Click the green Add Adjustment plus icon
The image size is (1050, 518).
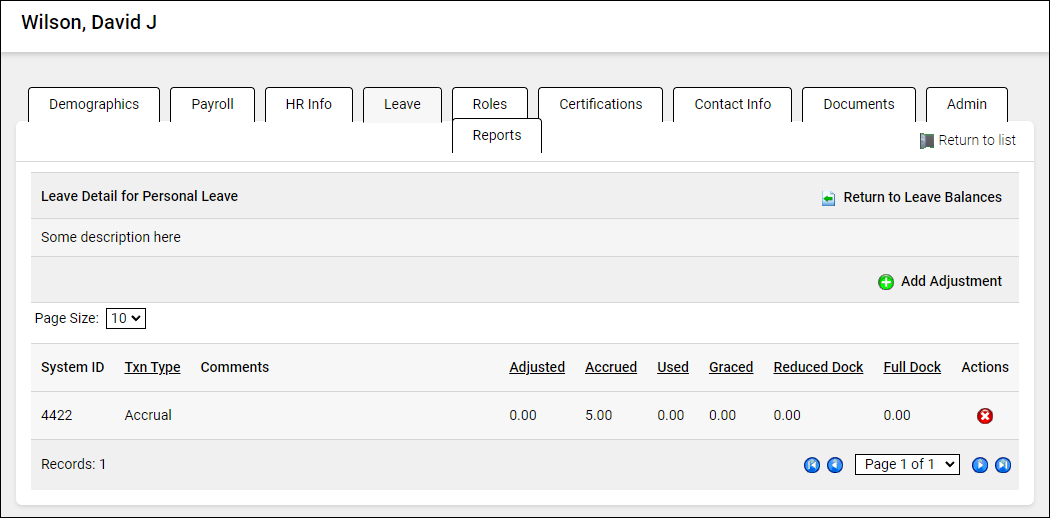(886, 282)
